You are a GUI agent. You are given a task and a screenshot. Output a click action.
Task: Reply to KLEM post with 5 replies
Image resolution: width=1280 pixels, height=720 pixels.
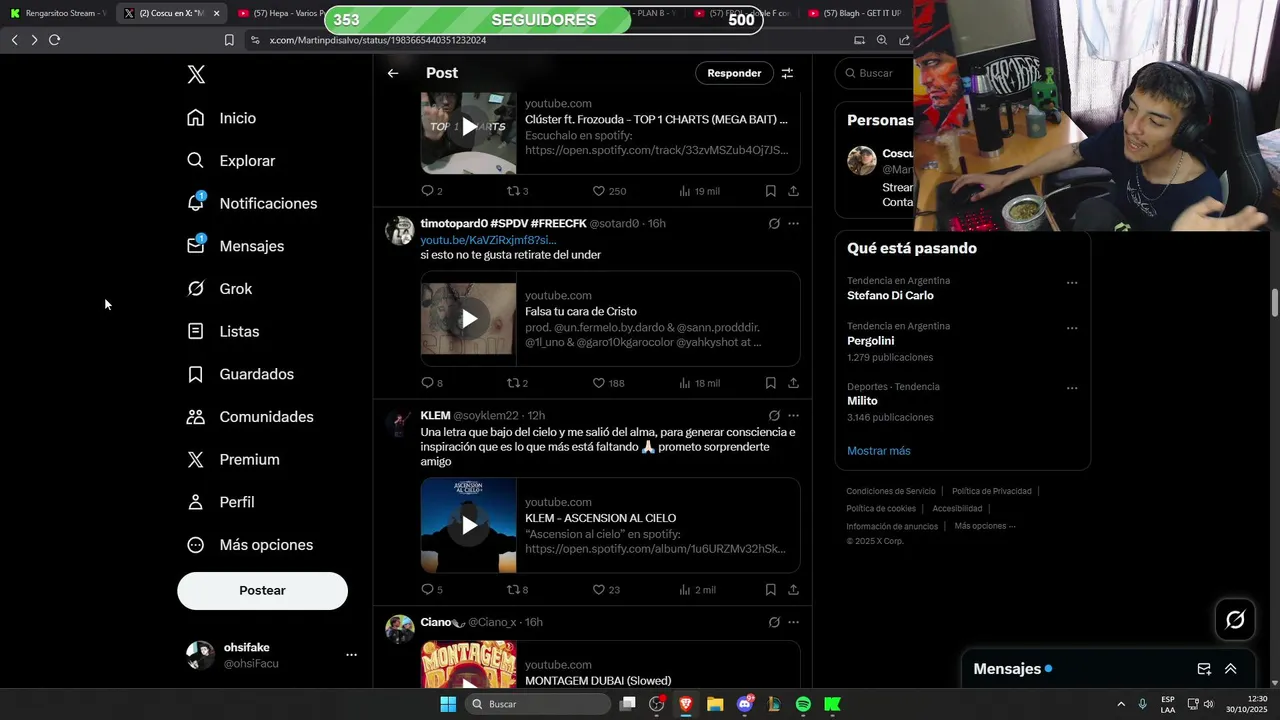(x=431, y=590)
